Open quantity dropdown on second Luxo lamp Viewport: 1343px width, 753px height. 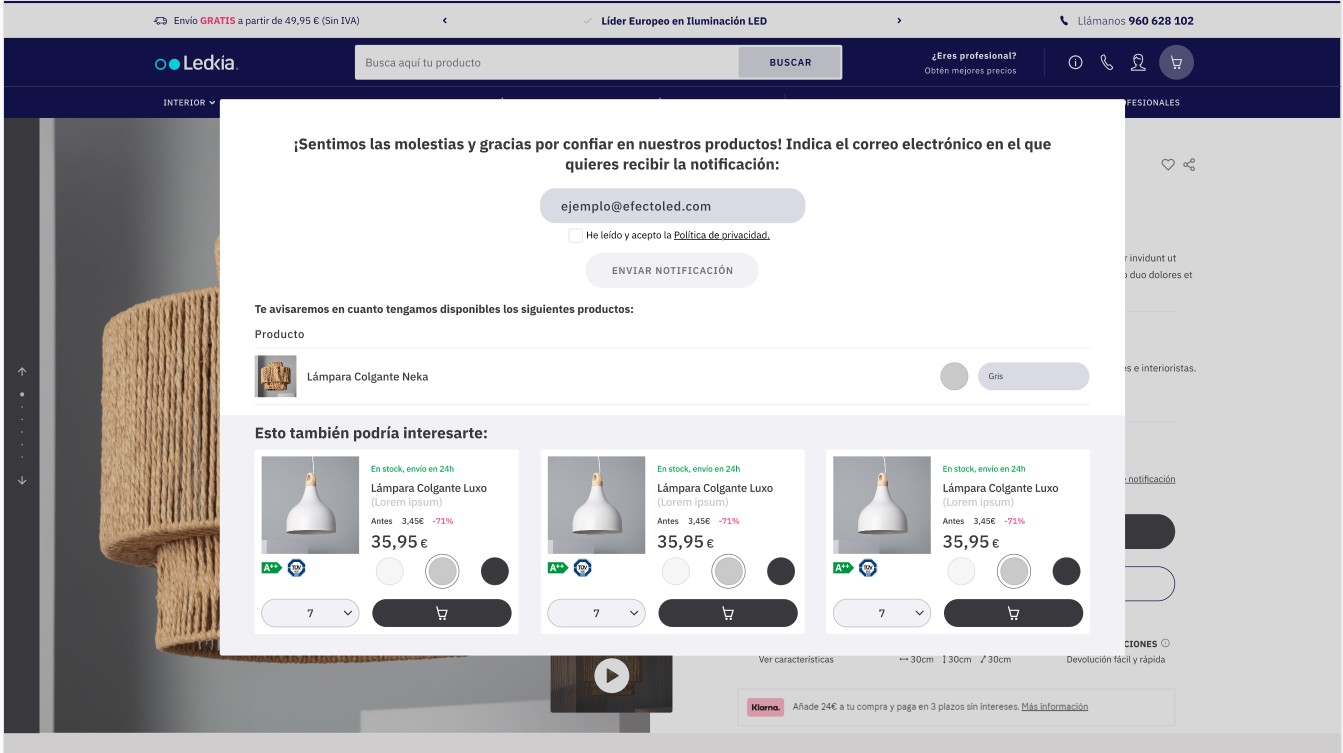tap(596, 613)
